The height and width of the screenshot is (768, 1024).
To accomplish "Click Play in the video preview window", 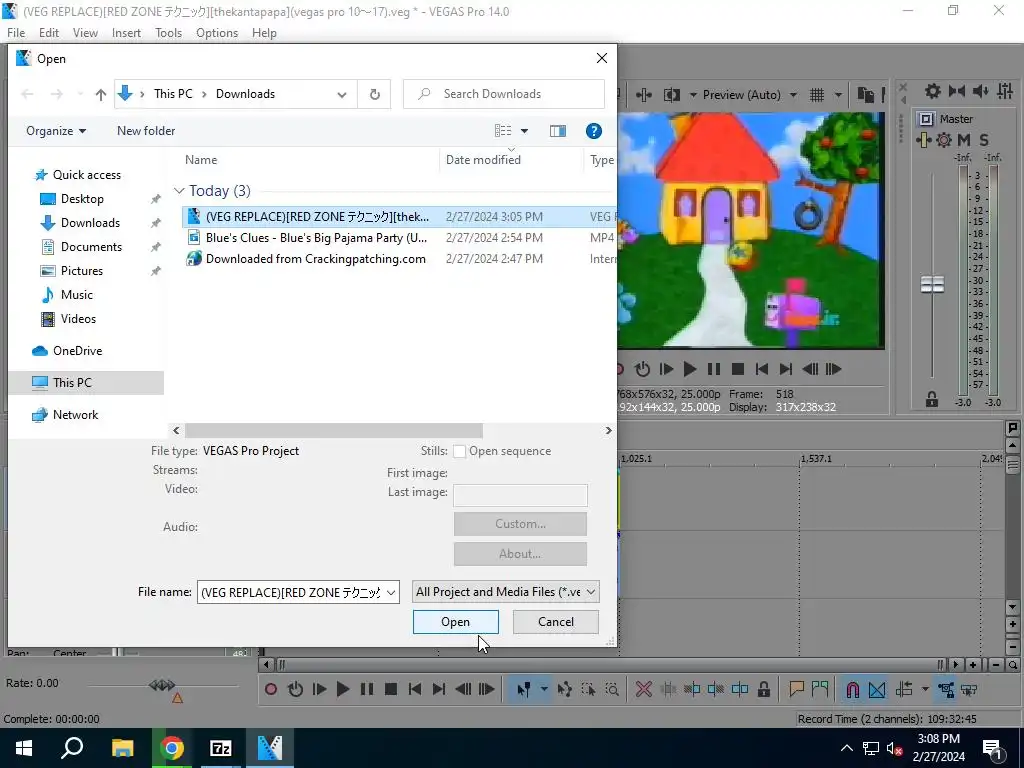I will pyautogui.click(x=690, y=369).
